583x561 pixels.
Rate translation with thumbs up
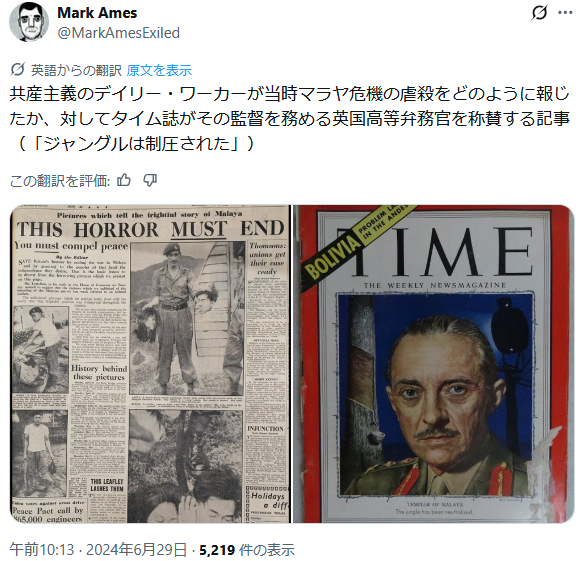click(124, 180)
